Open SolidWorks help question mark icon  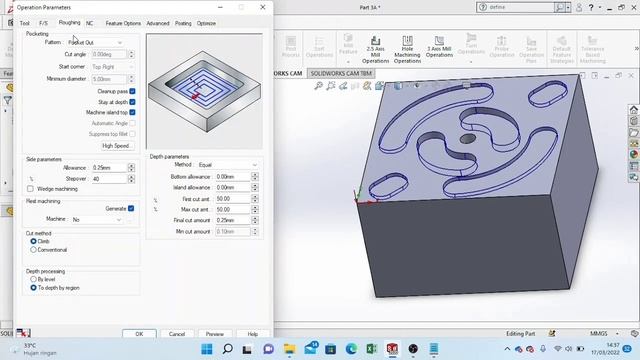click(591, 7)
